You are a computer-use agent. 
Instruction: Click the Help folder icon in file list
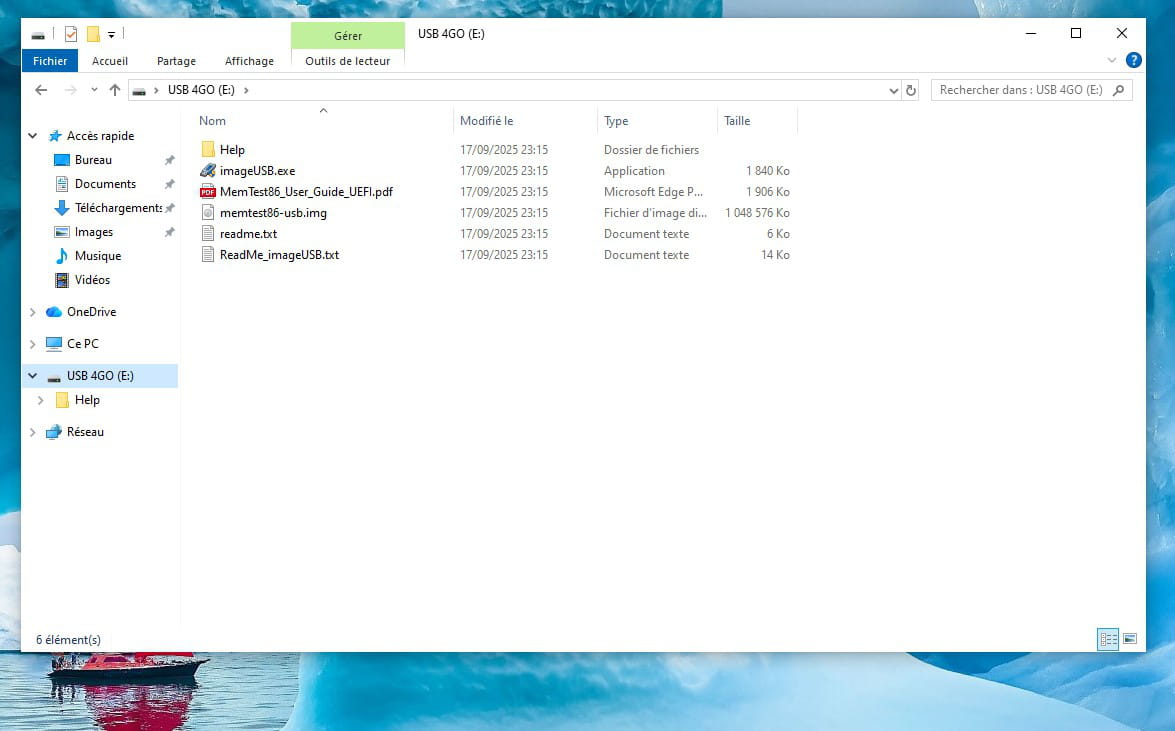208,150
